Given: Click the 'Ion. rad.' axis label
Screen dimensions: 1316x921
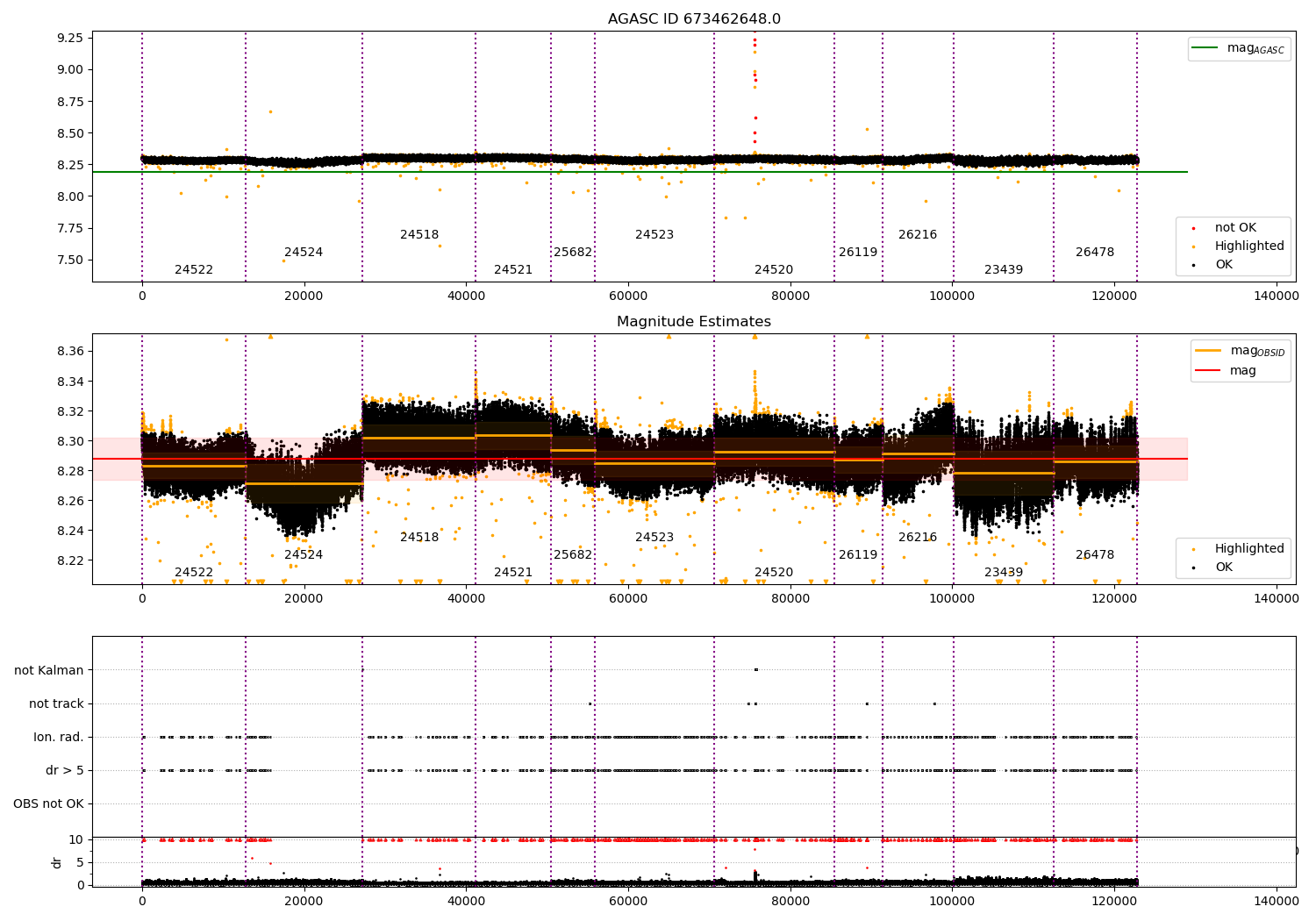Looking at the screenshot, I should pyautogui.click(x=59, y=737).
